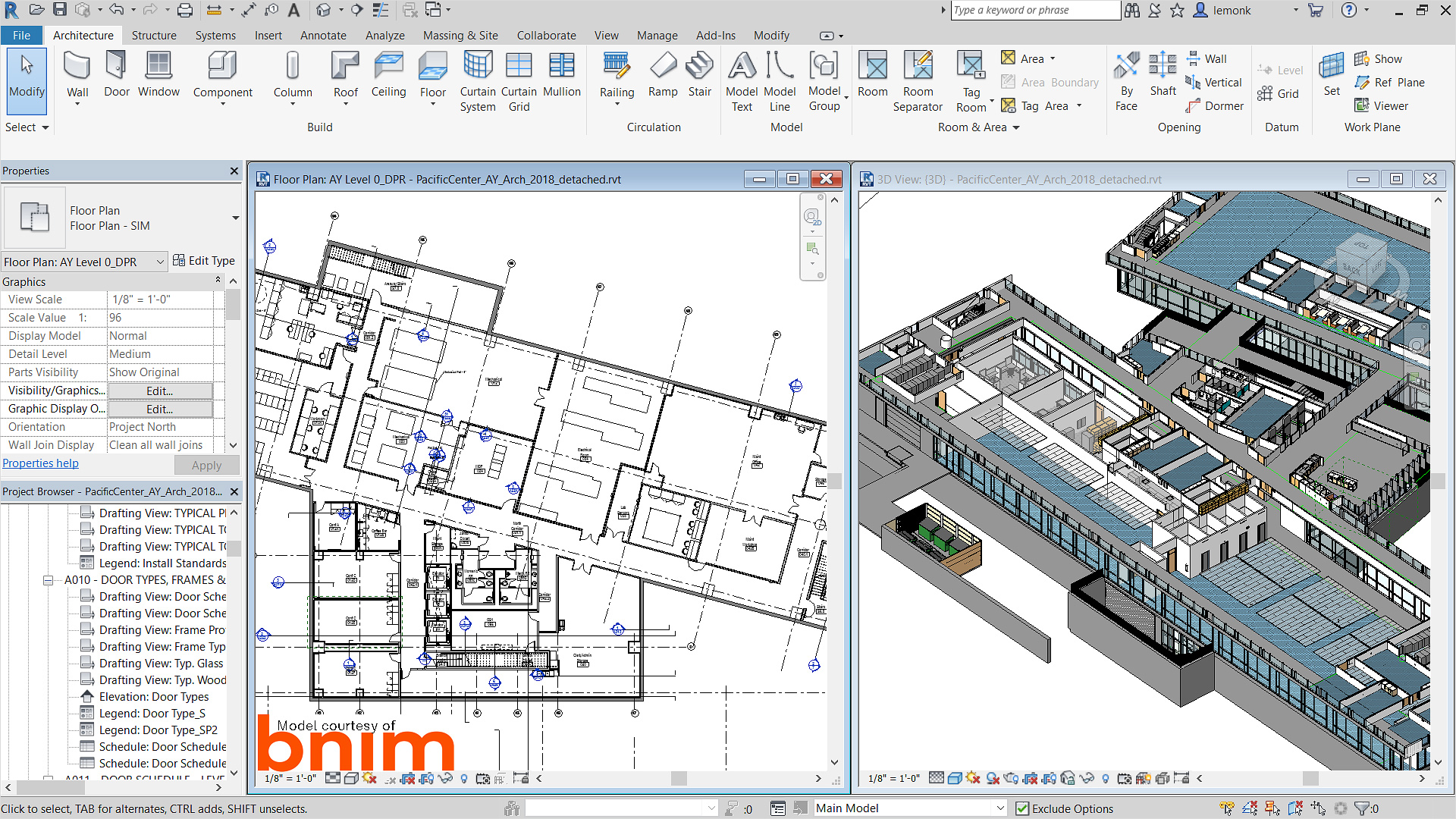Toggle Exclude Options checkbox in status bar
Screen dimensions: 1456x819
[x=1021, y=808]
